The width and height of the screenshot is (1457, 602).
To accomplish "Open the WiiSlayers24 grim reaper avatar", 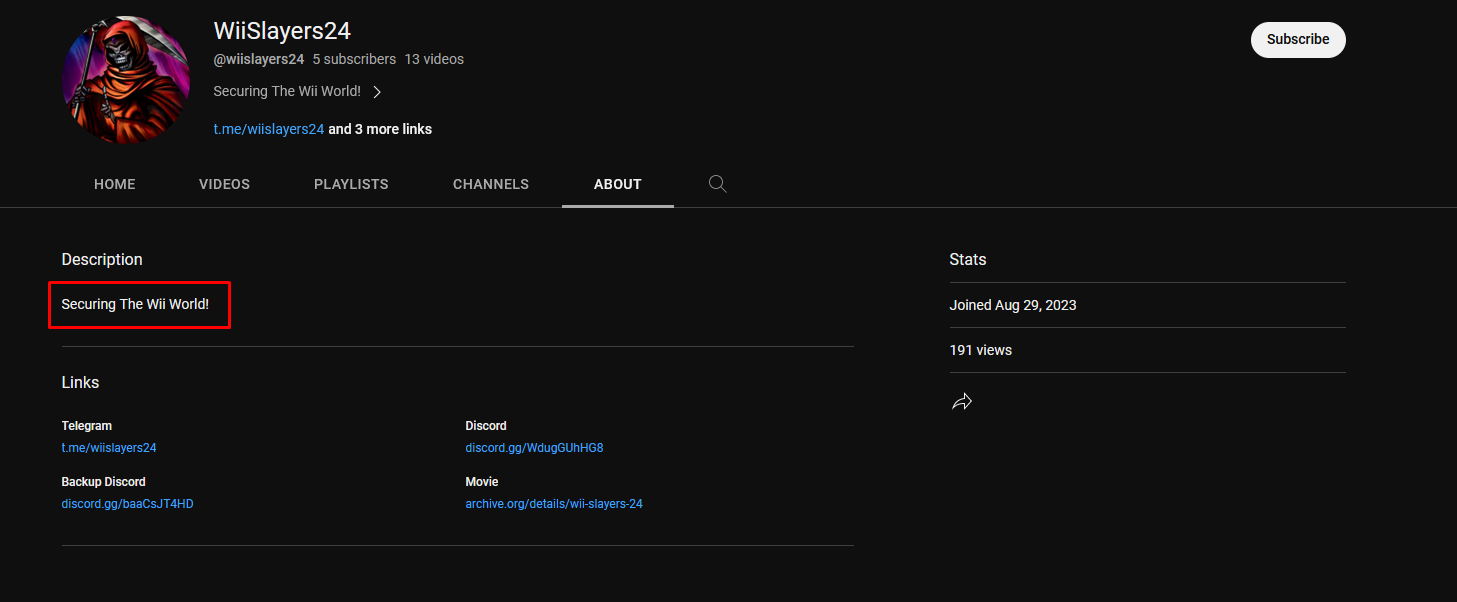I will [x=126, y=80].
